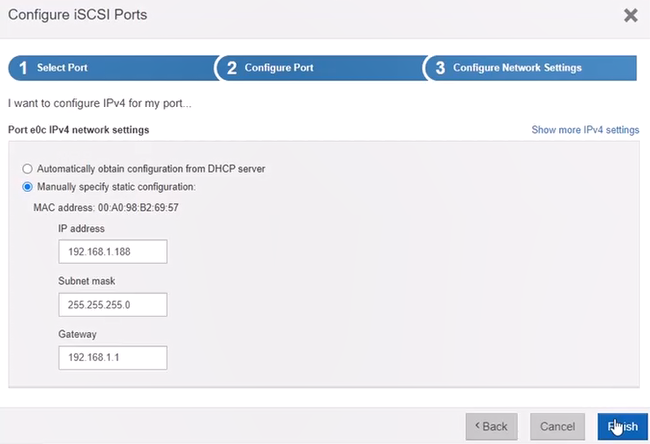Select DHCP automatic configuration option
Screen dimensions: 650x444
(27, 169)
